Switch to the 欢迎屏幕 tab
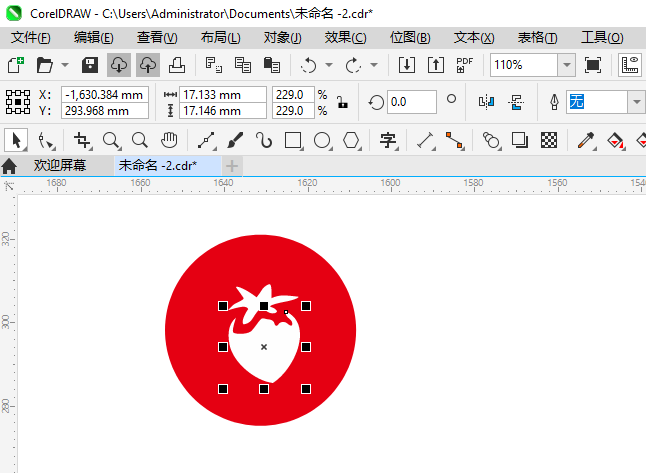The height and width of the screenshot is (473, 646). click(60, 166)
